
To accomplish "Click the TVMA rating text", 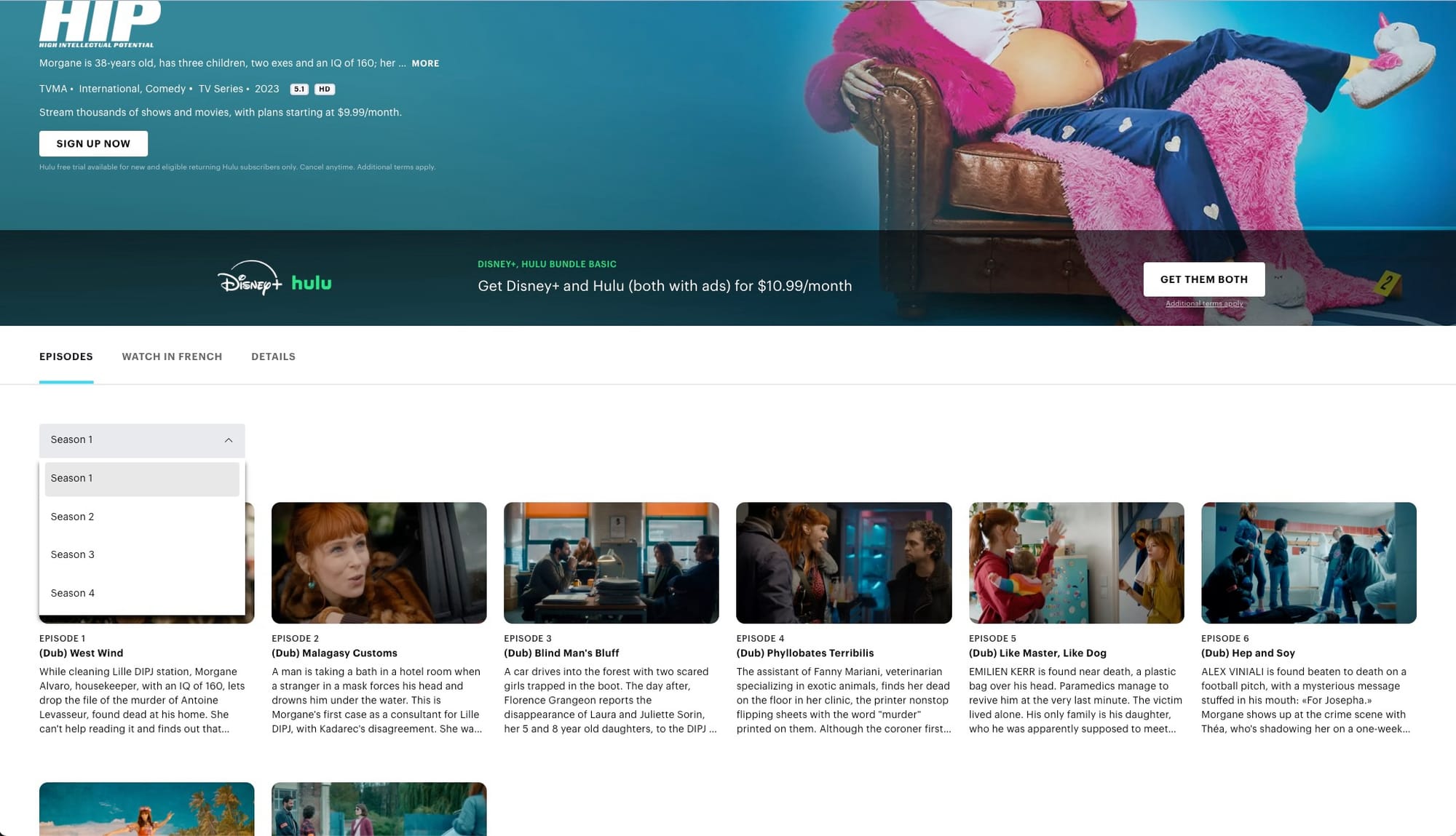I will [53, 89].
